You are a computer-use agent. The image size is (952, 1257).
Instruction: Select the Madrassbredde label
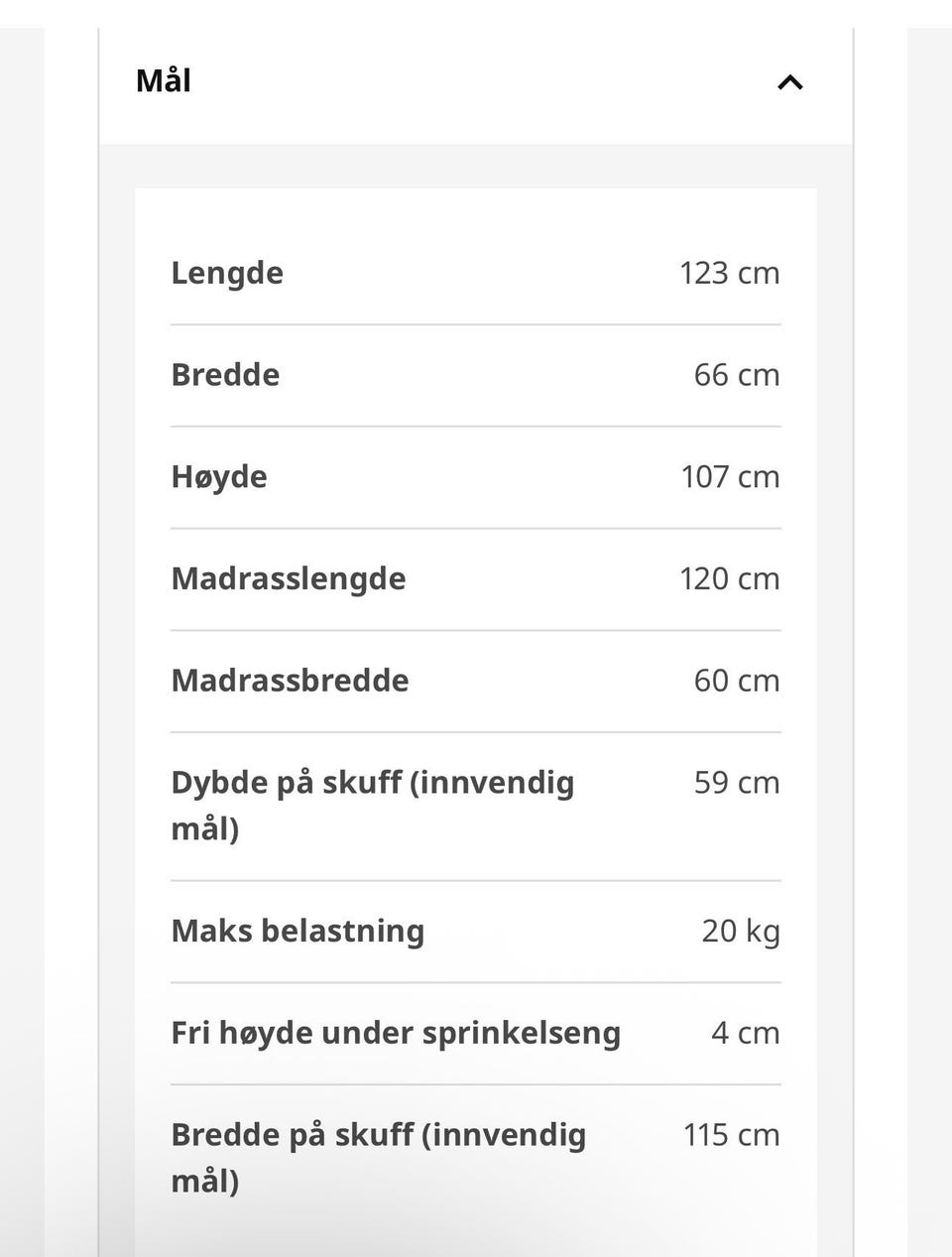(x=290, y=681)
